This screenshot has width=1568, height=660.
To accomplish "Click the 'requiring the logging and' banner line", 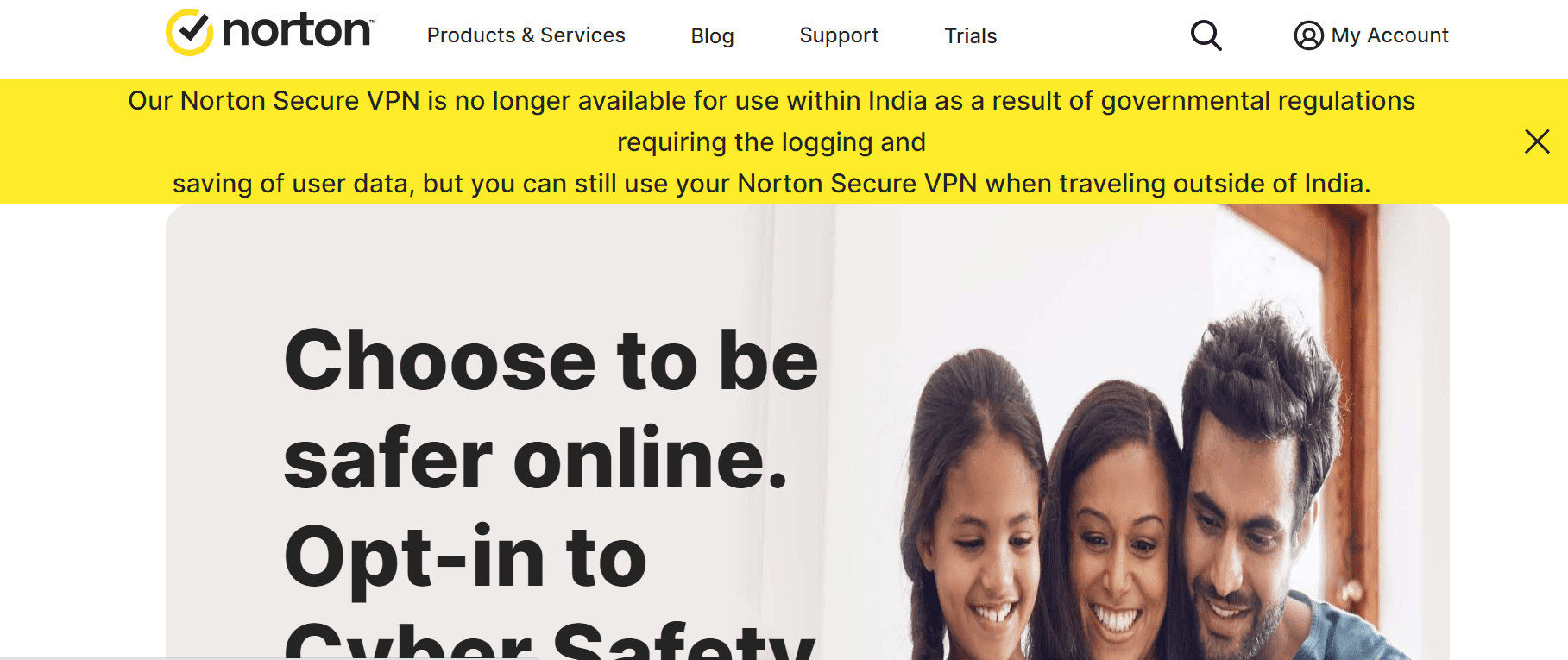I will (771, 142).
